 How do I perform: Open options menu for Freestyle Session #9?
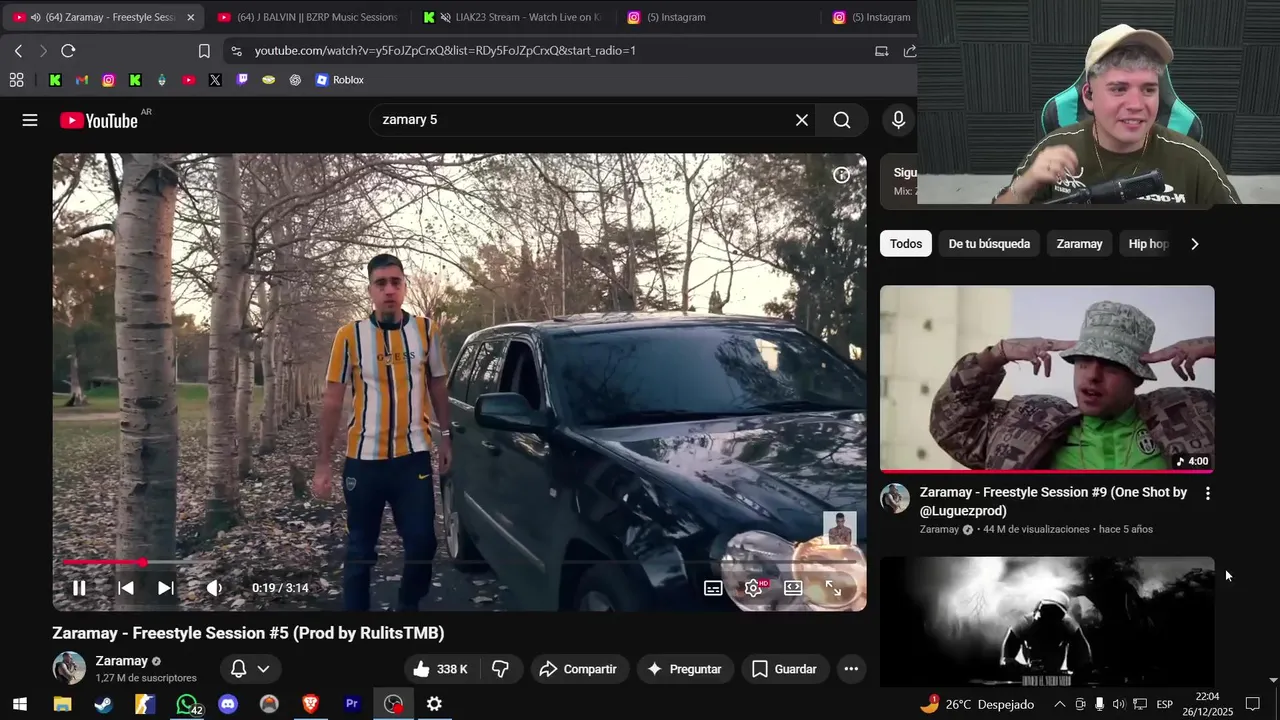1207,493
